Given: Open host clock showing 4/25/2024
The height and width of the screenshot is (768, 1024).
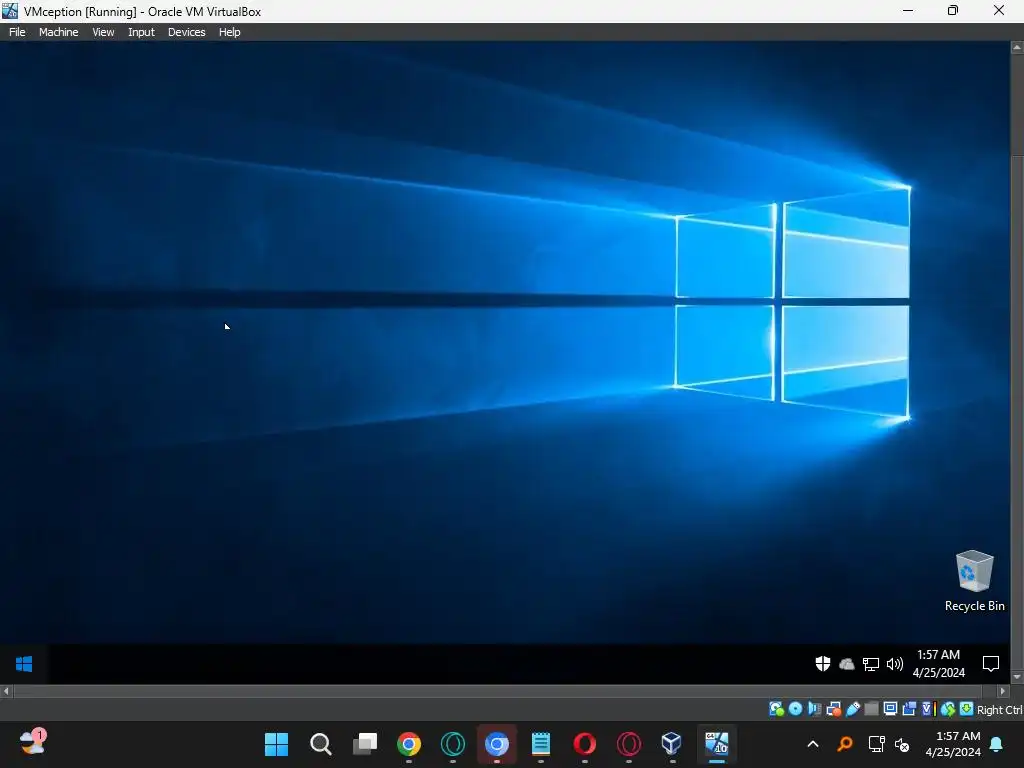Looking at the screenshot, I should (953, 744).
